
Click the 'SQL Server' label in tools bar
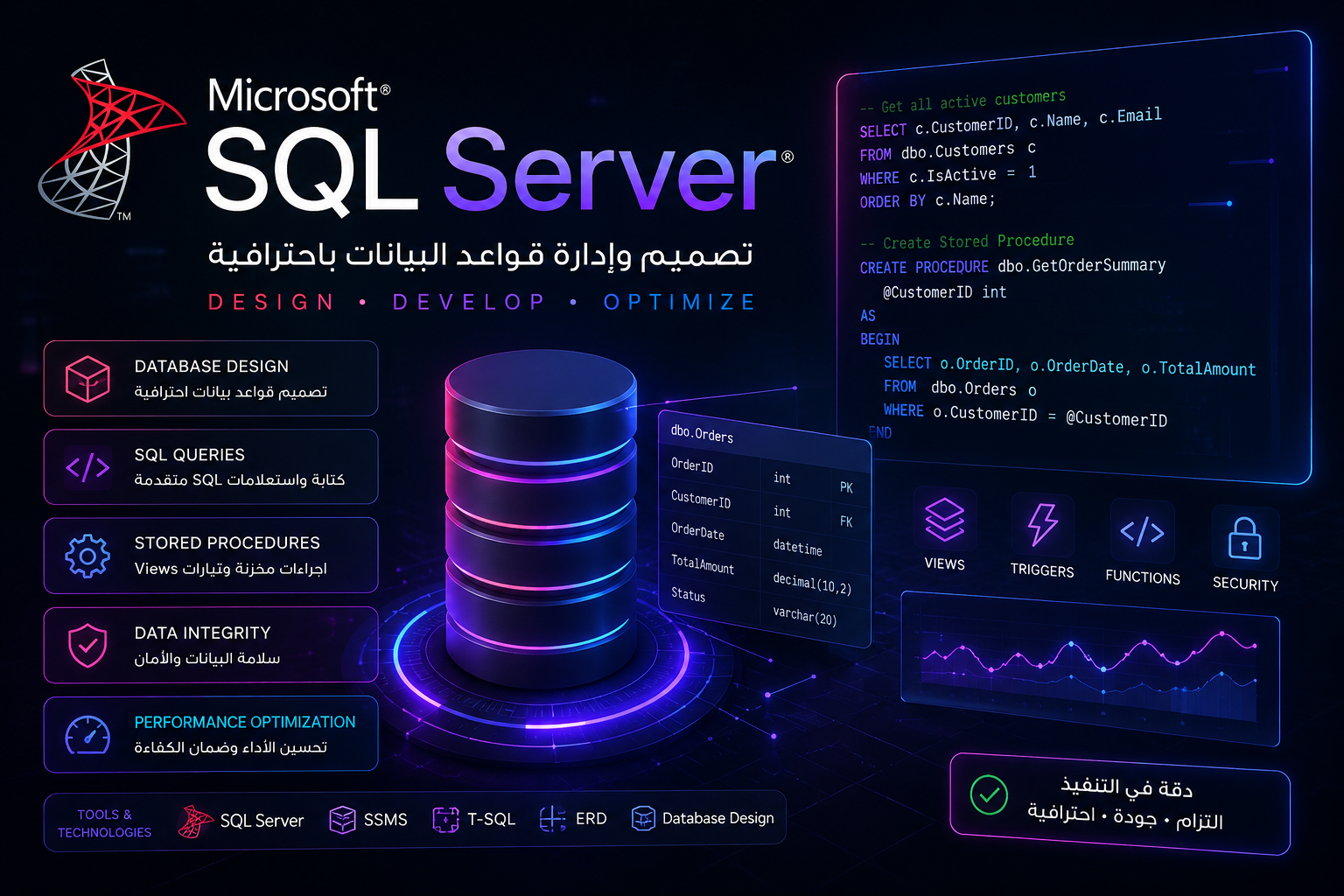(262, 821)
